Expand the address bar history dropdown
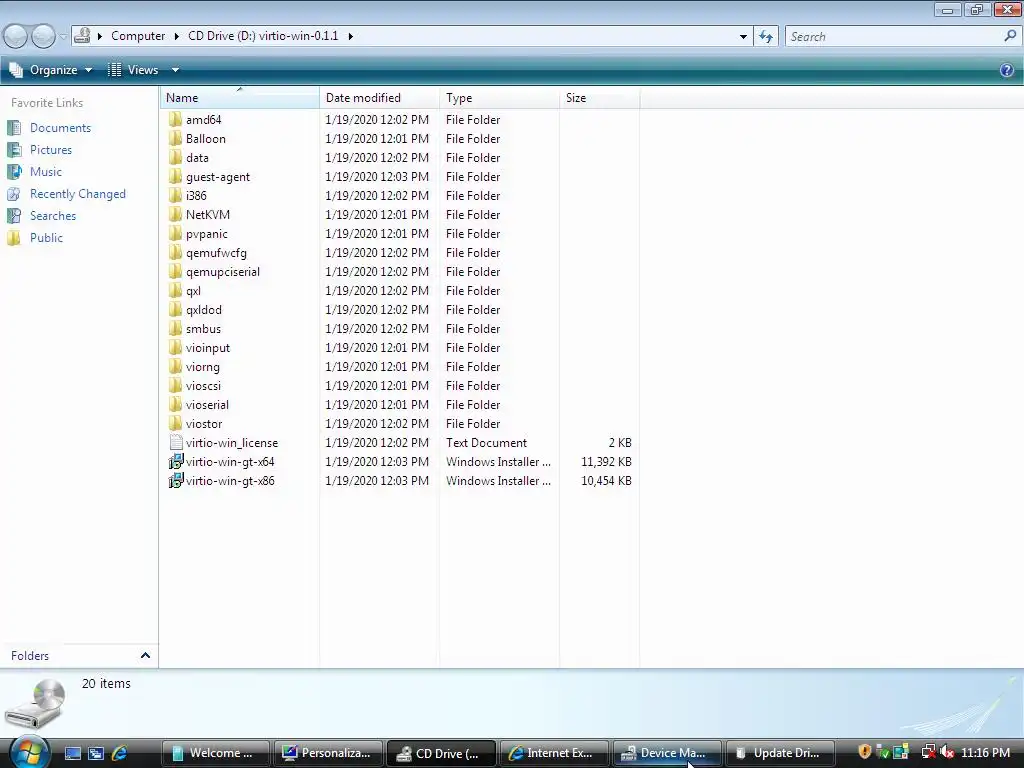The height and width of the screenshot is (768, 1024). pos(743,37)
